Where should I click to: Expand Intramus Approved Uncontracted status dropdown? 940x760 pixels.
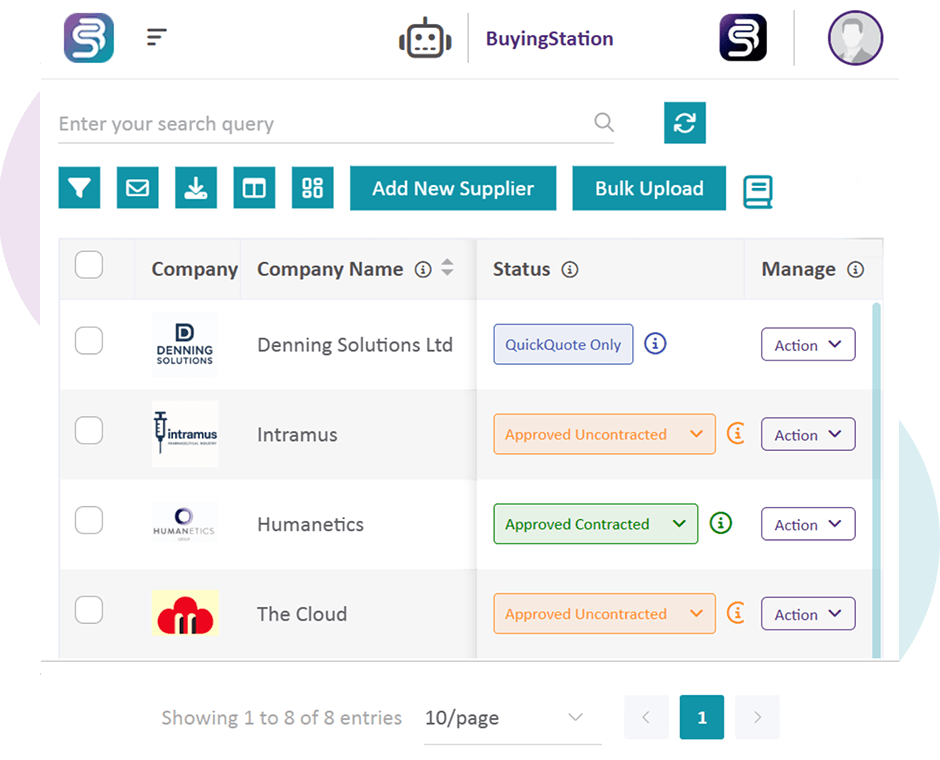tap(604, 435)
